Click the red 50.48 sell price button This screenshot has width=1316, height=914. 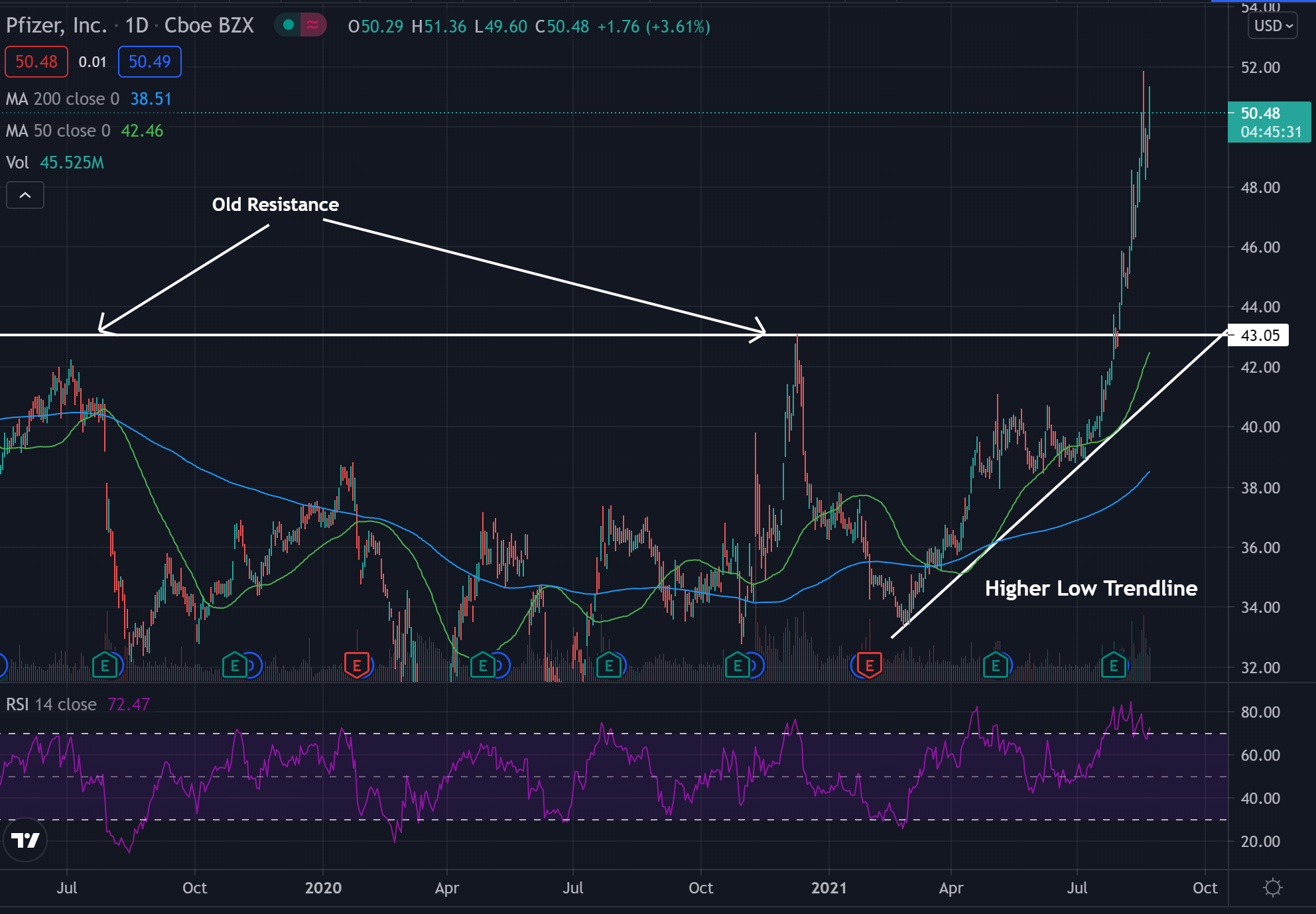coord(36,62)
